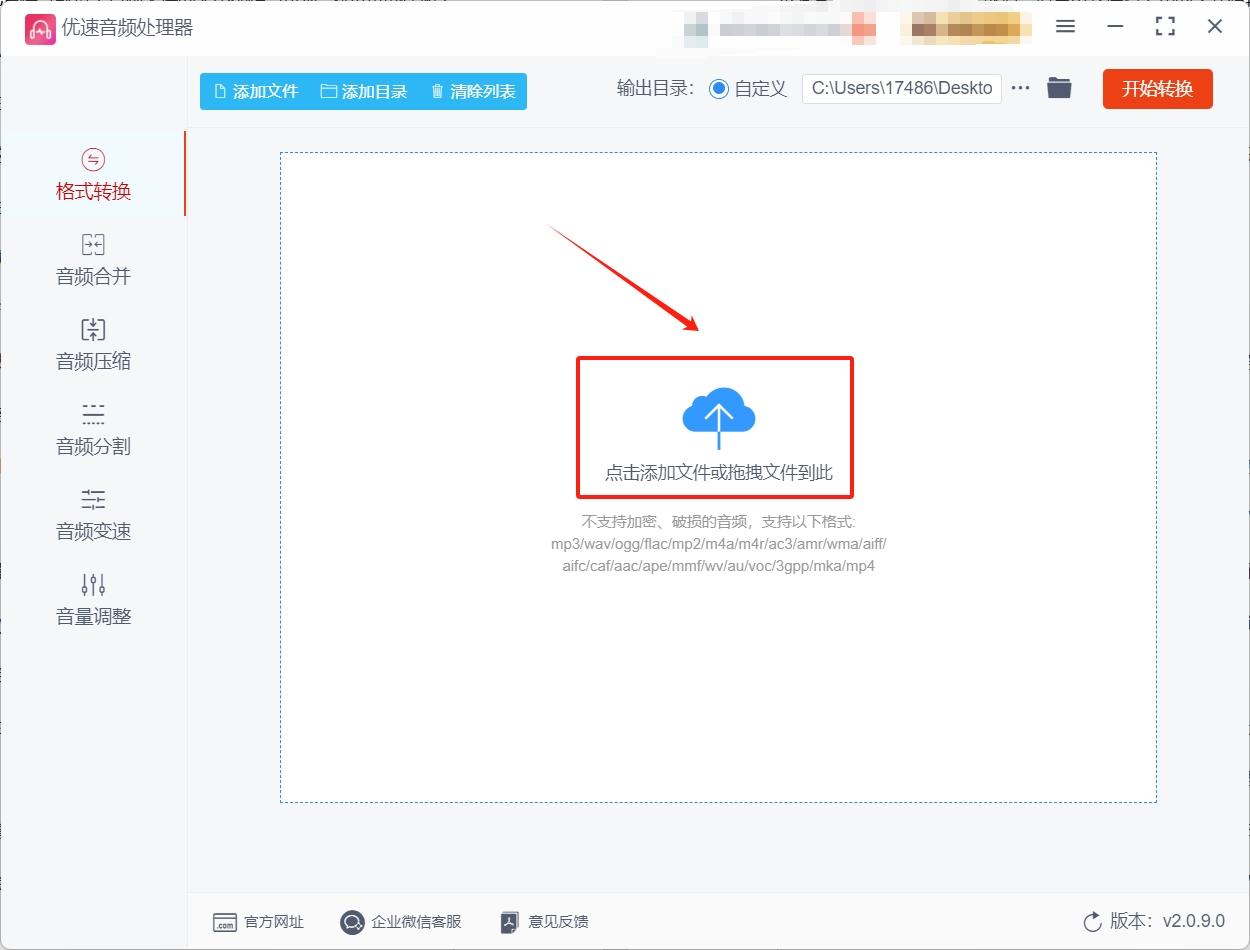Open the 音频压缩 (audio compression) tool

coord(93,345)
